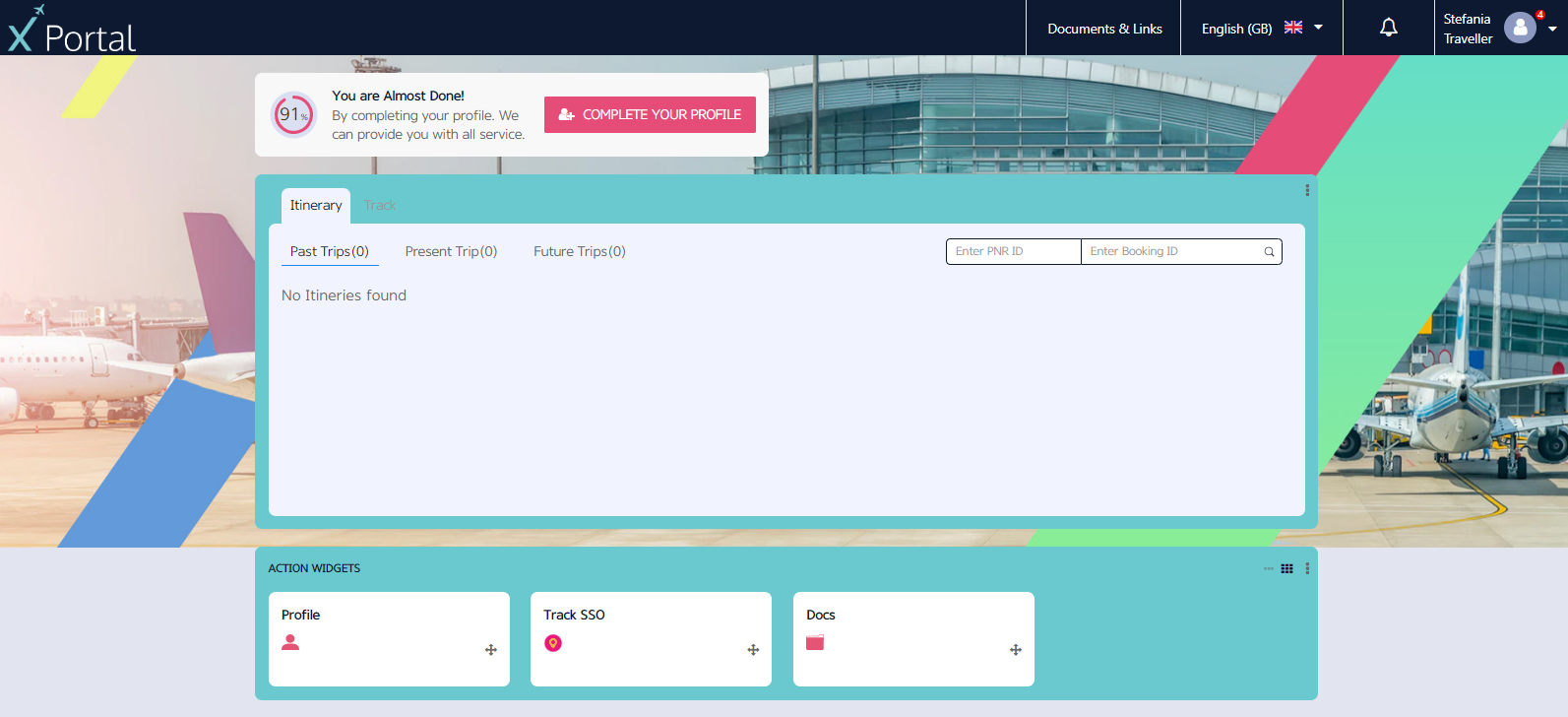Click the move handle on Profile widget
The height and width of the screenshot is (717, 1568).
[x=491, y=650]
